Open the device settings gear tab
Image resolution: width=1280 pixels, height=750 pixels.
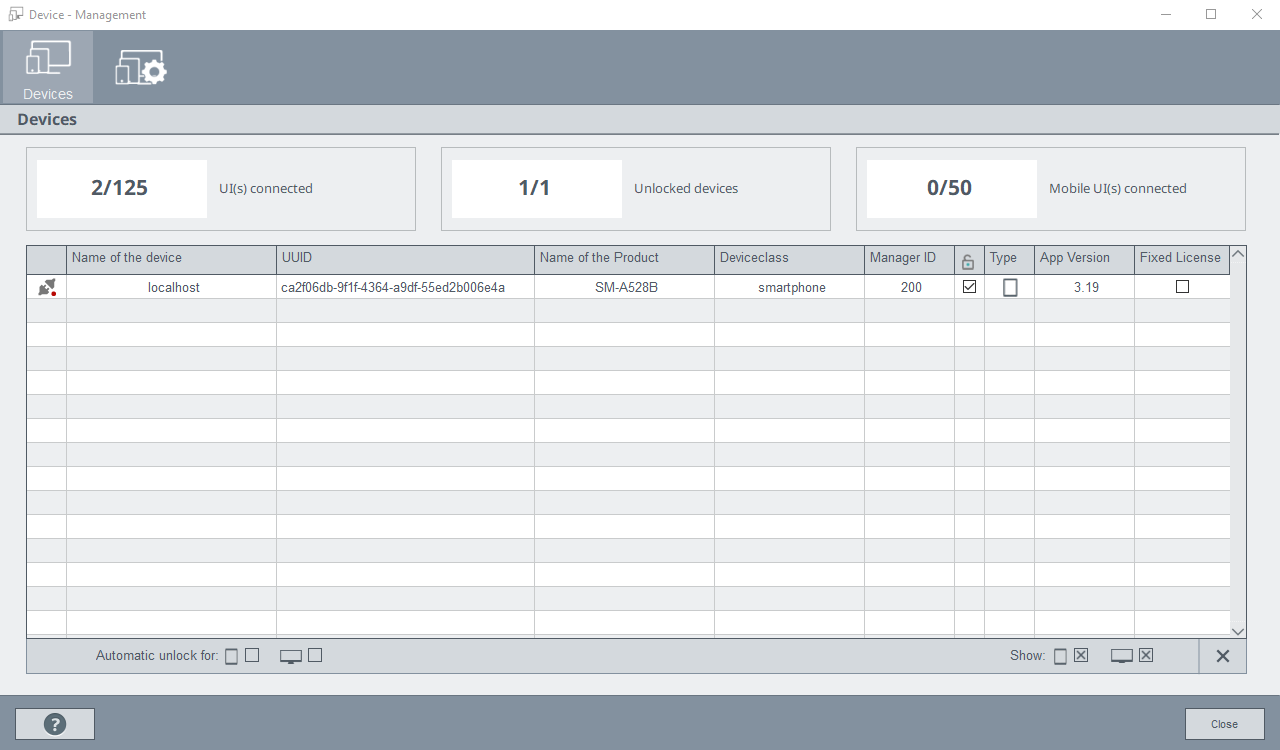[x=141, y=67]
